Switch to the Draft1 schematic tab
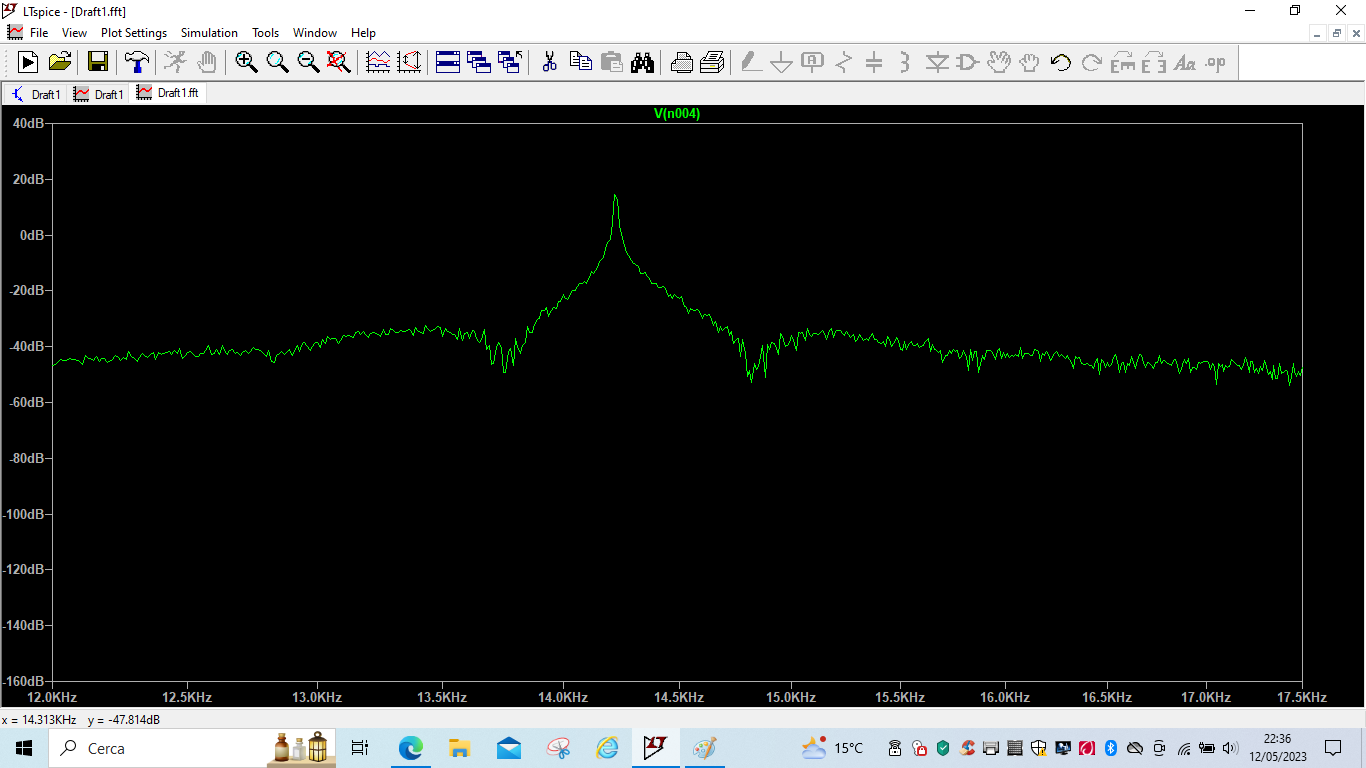Screen dimensions: 1366x768 [x=36, y=94]
